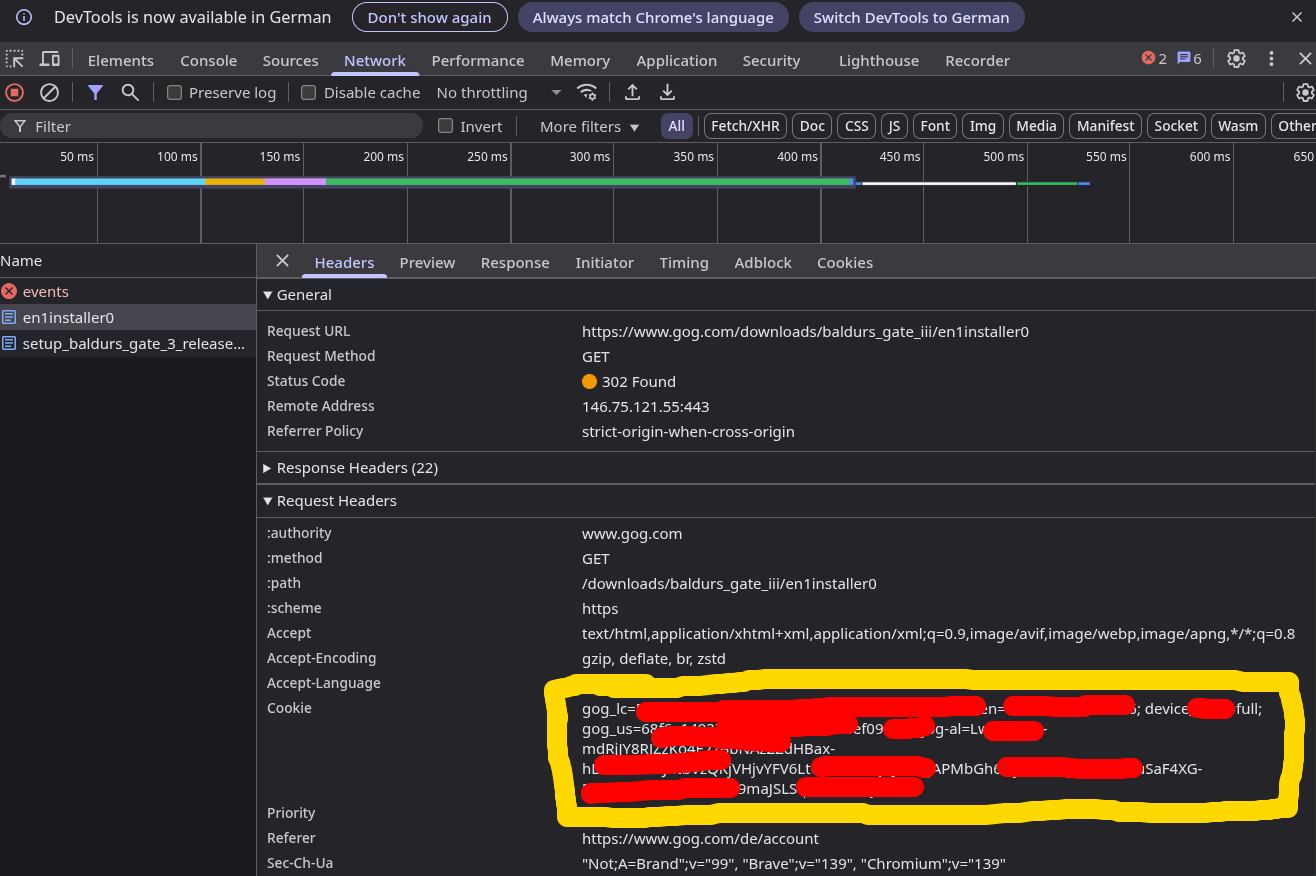The width and height of the screenshot is (1316, 876).
Task: Filter by Font requests
Action: coord(935,126)
